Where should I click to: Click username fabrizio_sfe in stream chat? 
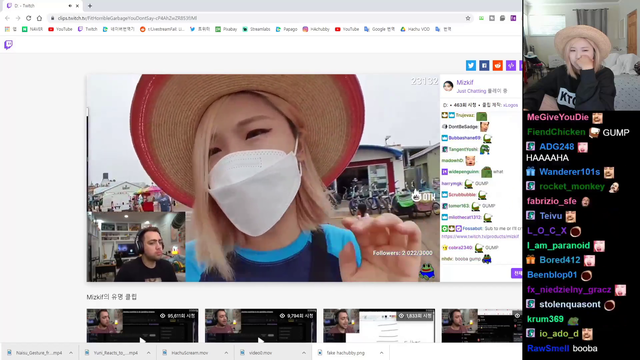tap(551, 201)
